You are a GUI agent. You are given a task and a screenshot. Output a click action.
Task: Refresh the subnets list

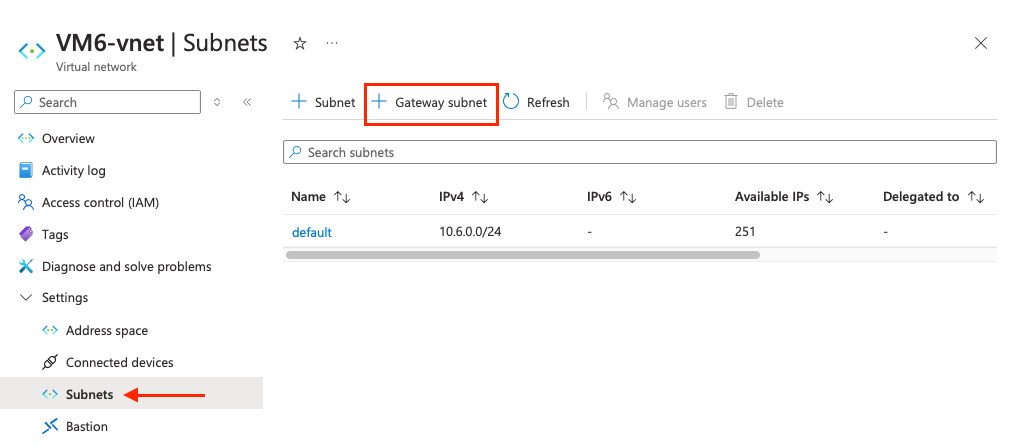536,102
